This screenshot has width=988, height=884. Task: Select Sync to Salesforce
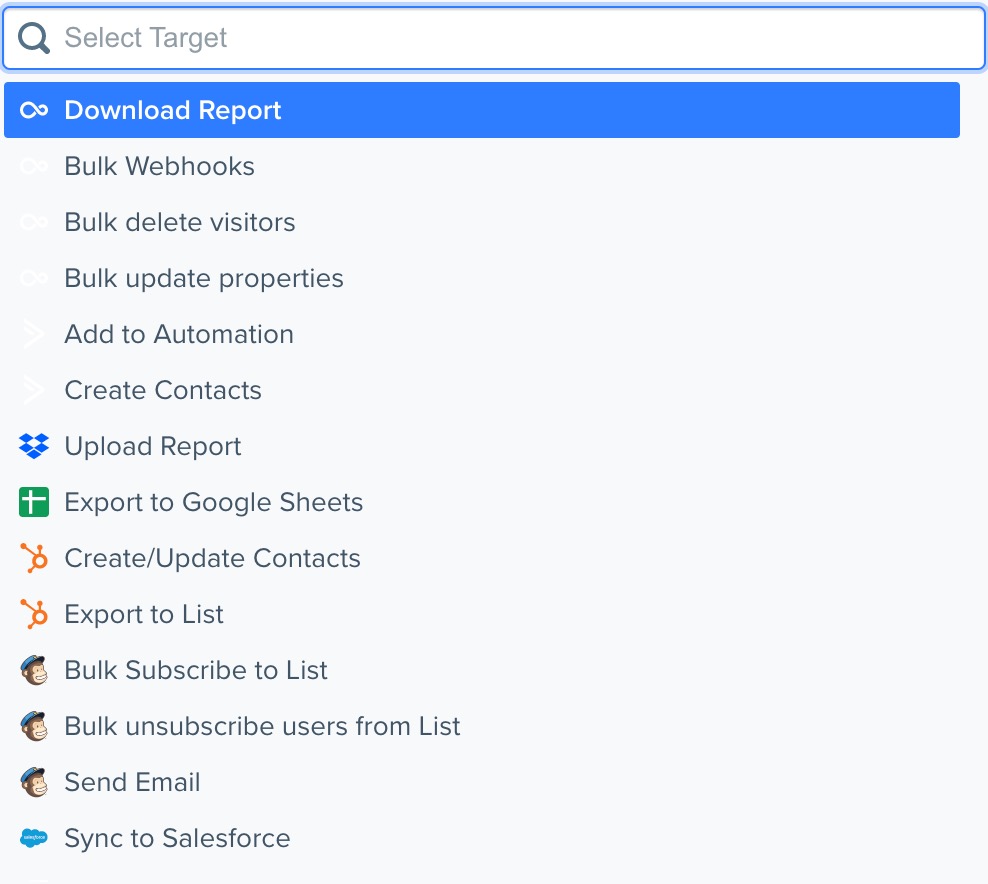point(177,838)
